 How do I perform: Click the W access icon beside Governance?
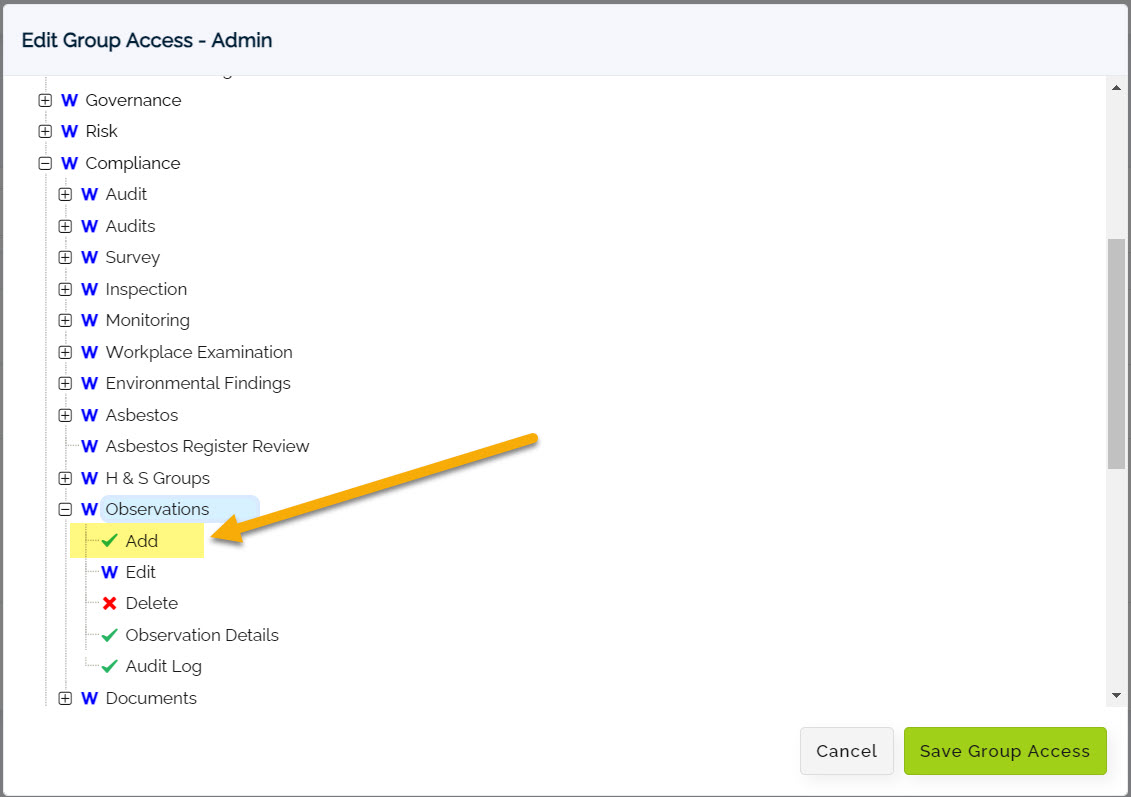(69, 100)
